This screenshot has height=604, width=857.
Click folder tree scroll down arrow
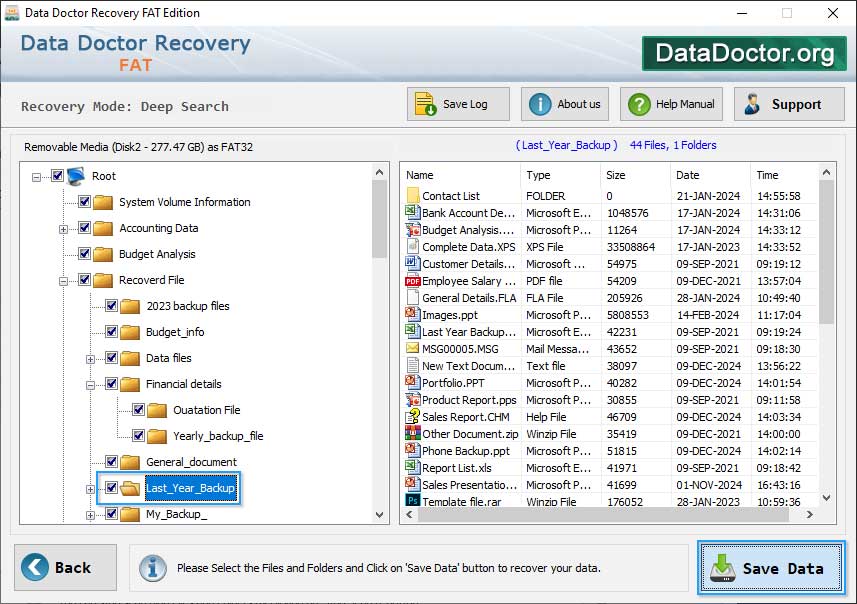(x=380, y=515)
